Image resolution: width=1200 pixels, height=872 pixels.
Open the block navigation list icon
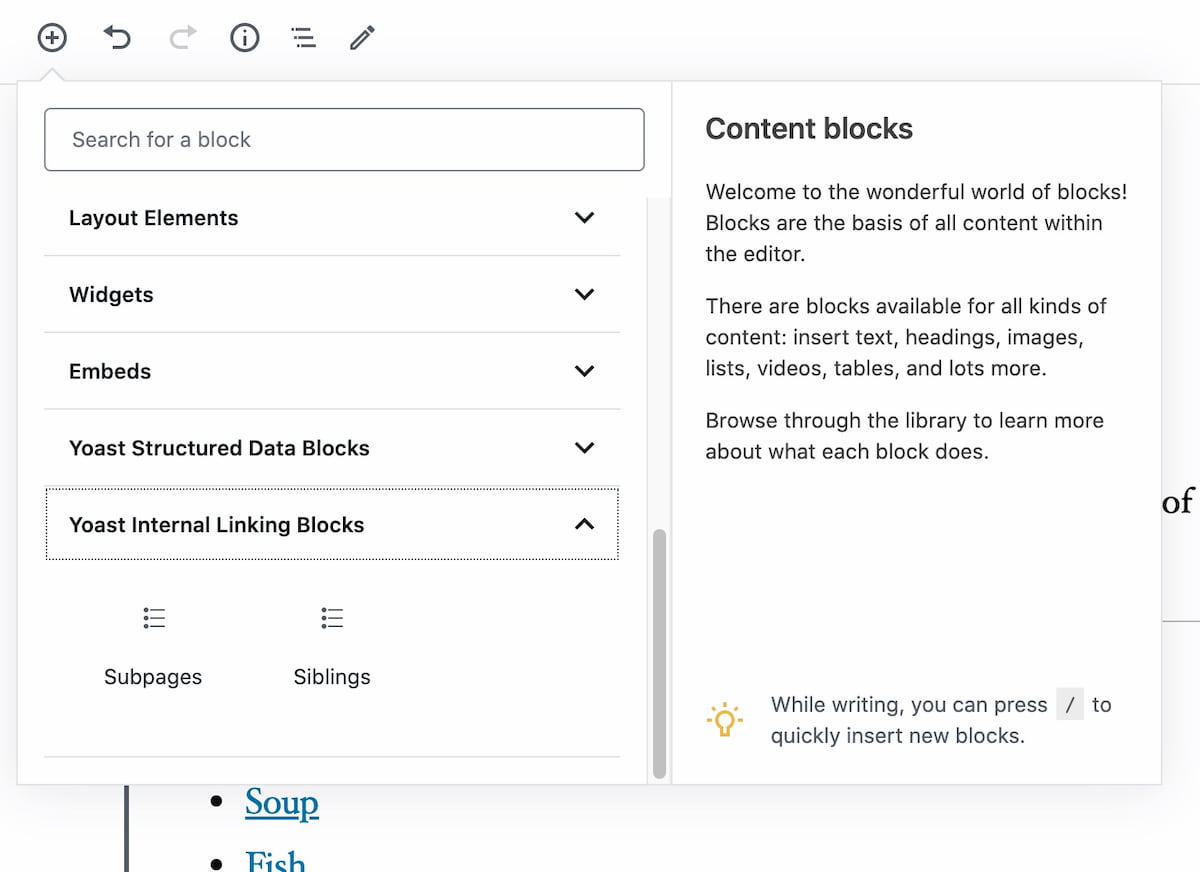click(303, 39)
